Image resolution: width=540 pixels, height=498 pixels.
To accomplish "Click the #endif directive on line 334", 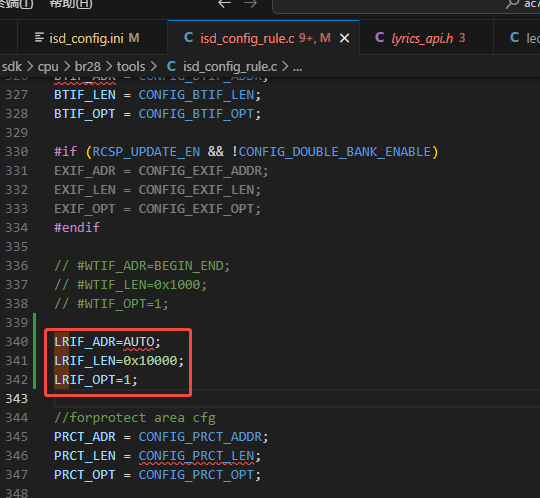I will click(77, 228).
